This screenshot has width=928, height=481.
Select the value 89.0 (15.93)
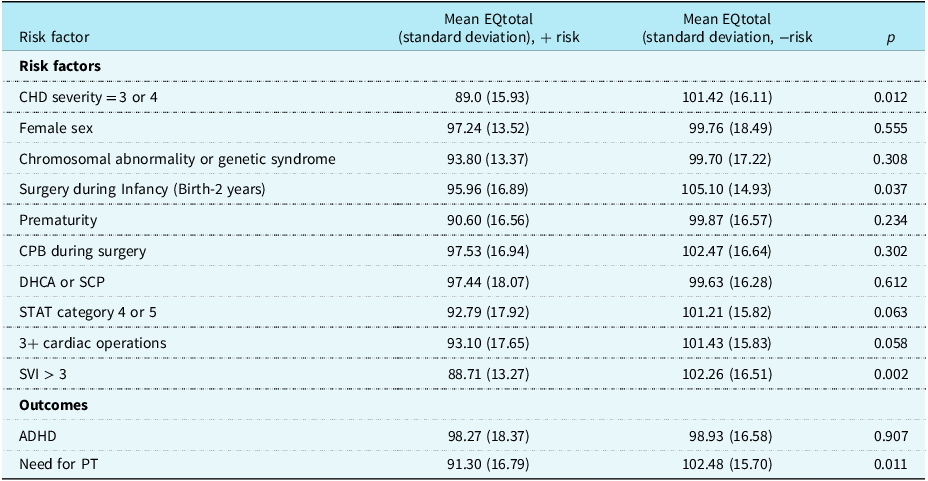(492, 97)
